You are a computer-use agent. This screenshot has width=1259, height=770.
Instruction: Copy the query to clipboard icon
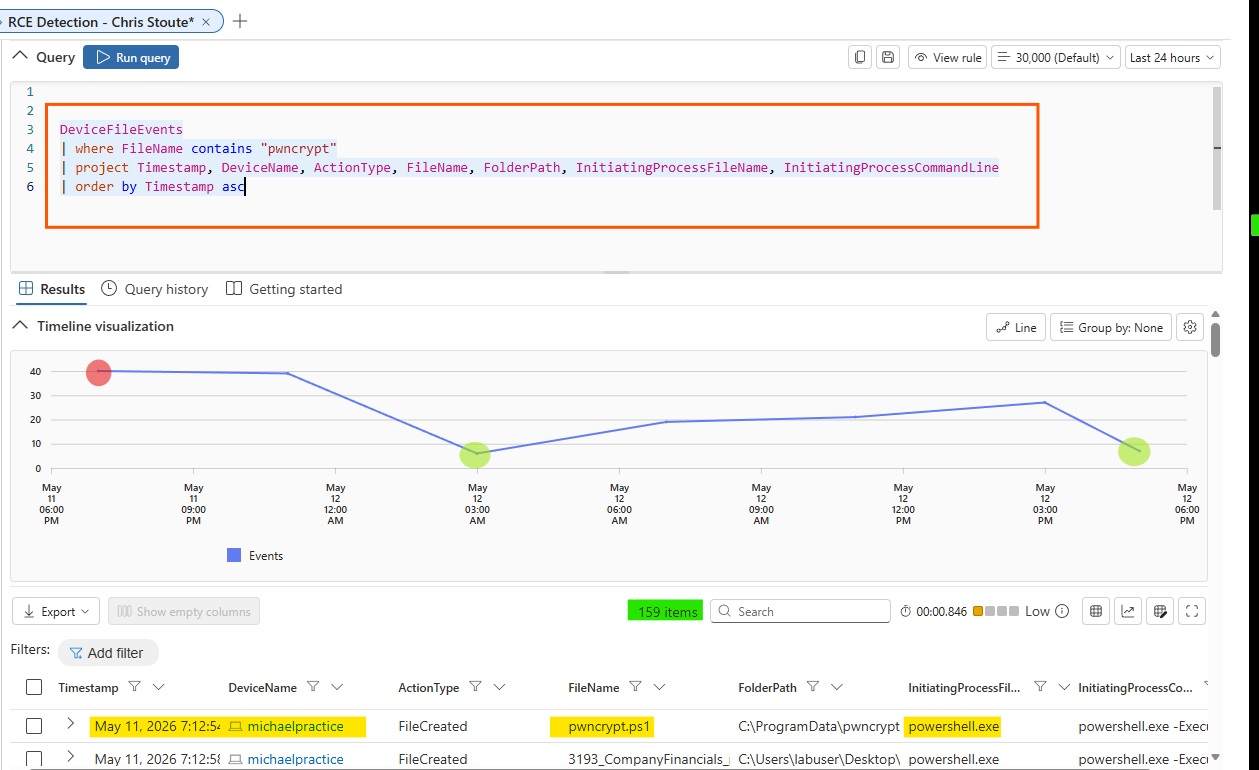(x=859, y=57)
